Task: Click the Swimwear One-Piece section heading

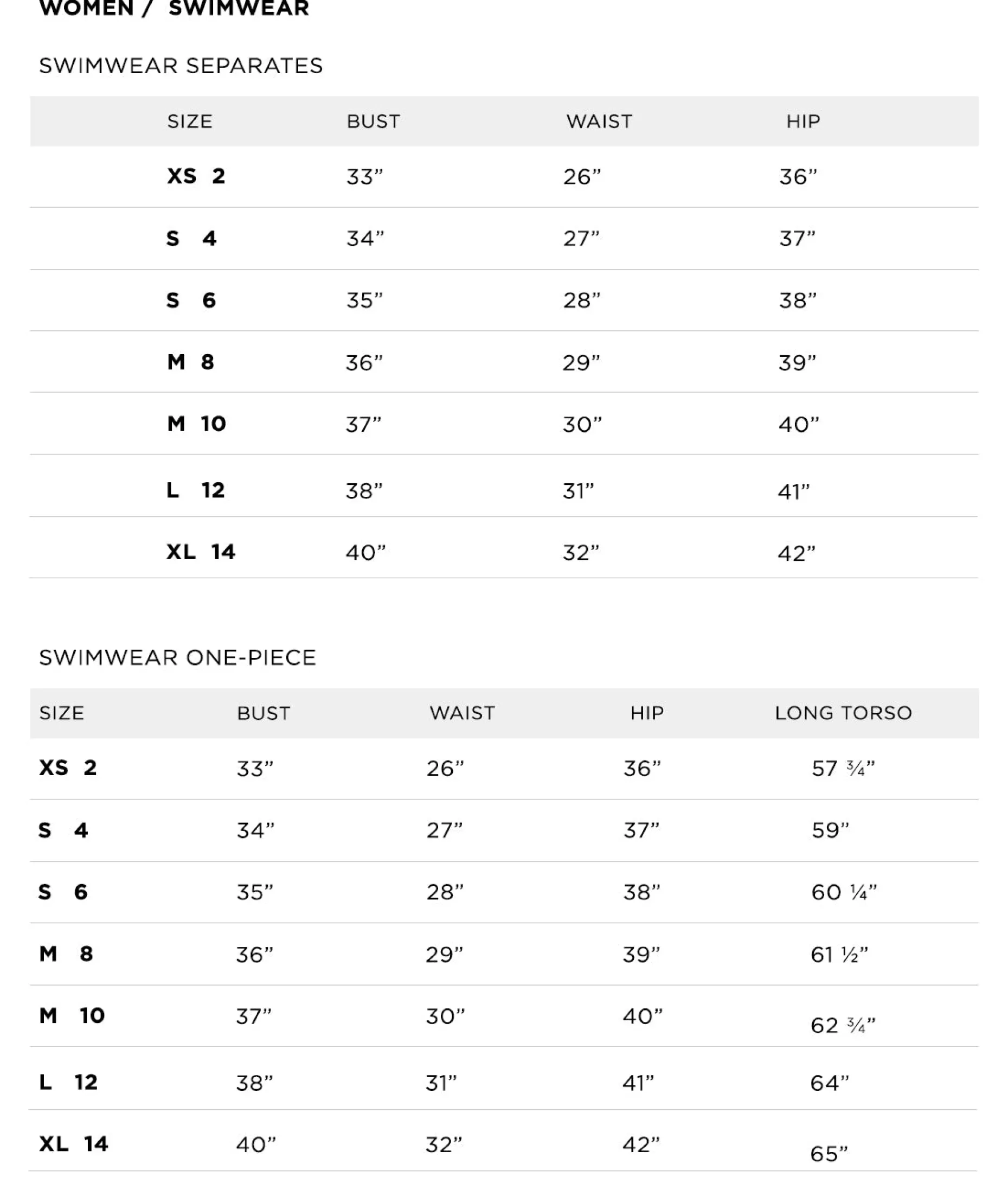Action: tap(177, 657)
